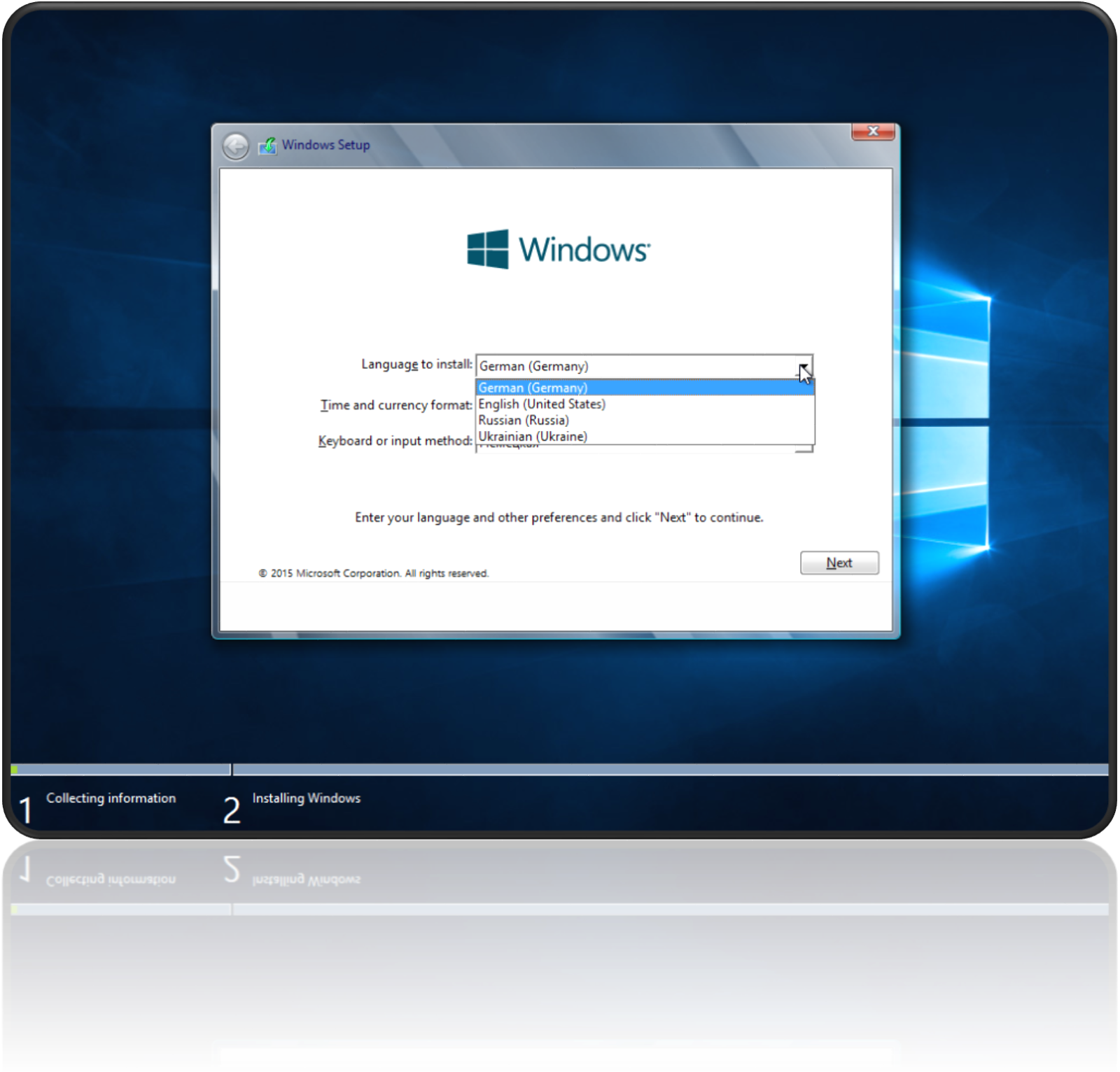The height and width of the screenshot is (1072, 1120).
Task: Click the Keyboard or input method label
Action: click(395, 441)
